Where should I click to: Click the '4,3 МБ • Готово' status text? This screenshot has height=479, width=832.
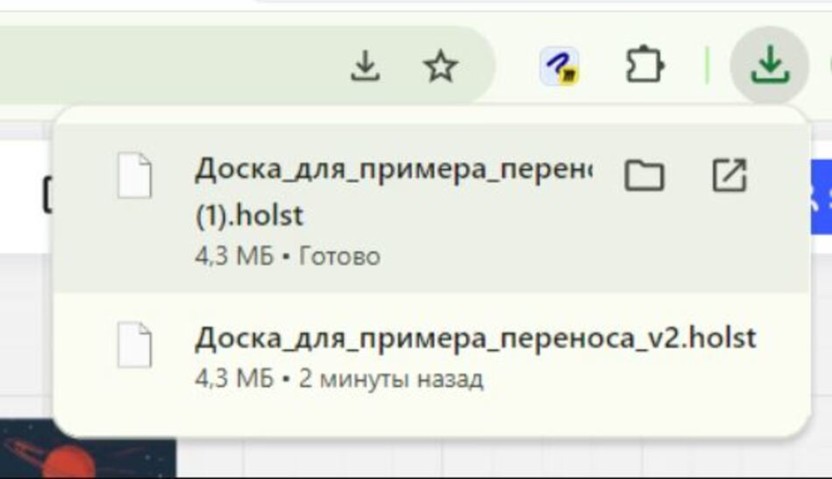[288, 256]
